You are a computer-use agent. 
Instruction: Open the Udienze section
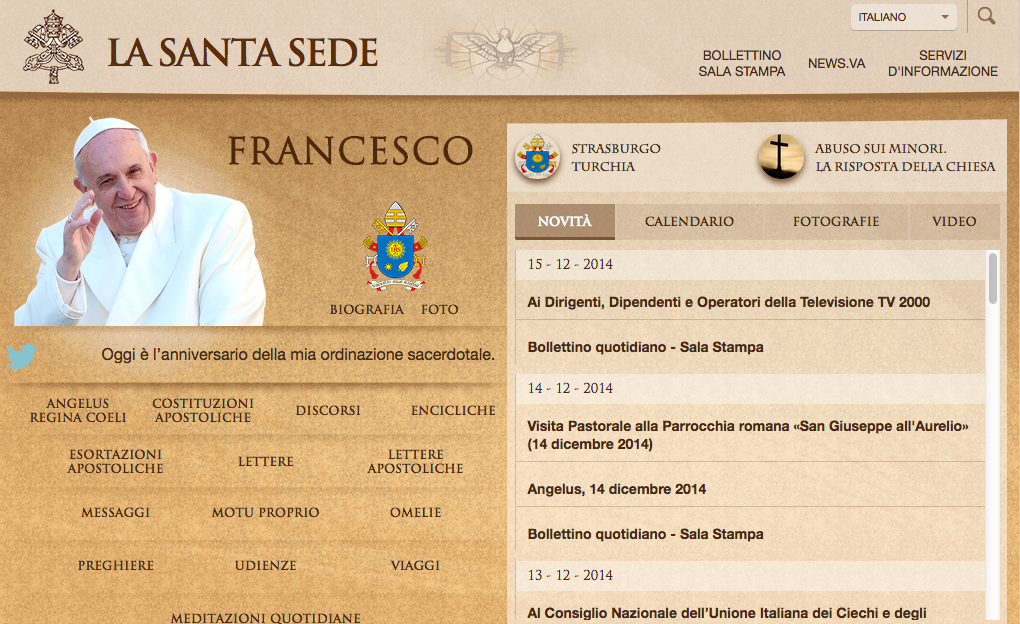click(x=265, y=565)
